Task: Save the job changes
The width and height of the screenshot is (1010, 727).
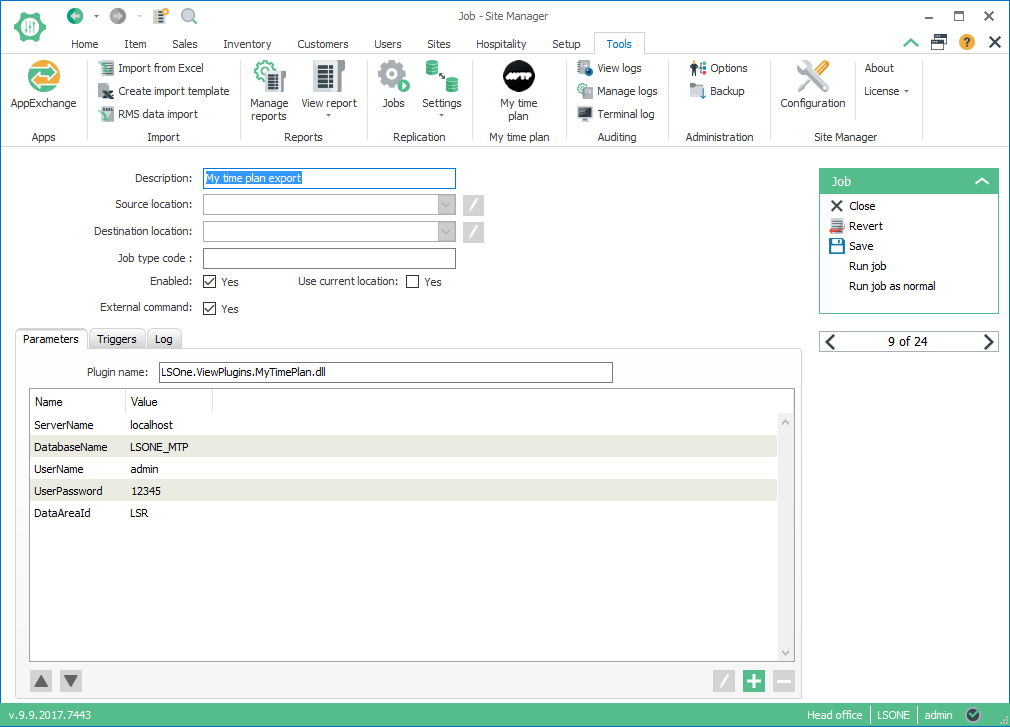Action: point(860,246)
